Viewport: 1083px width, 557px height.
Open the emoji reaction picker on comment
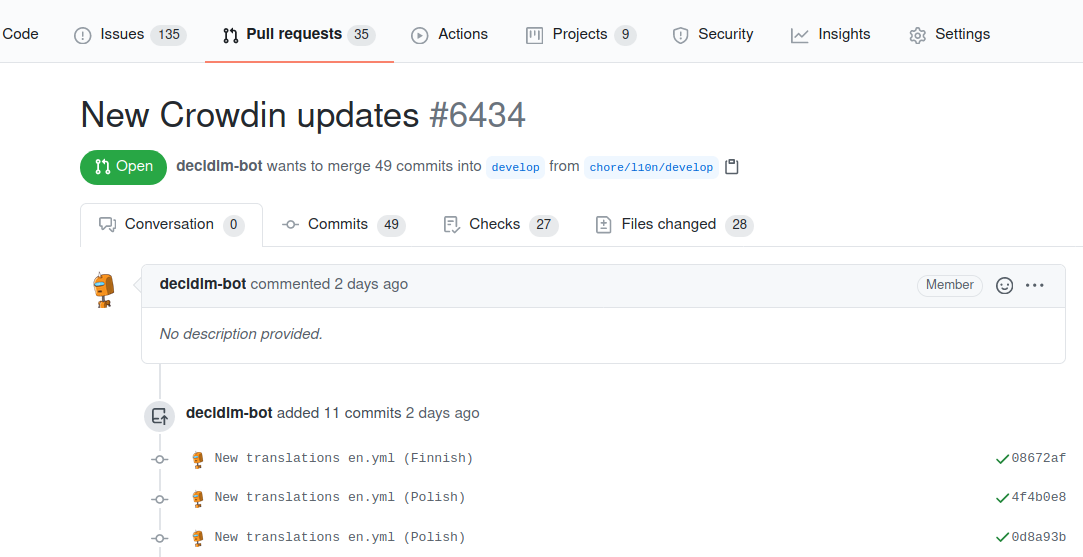click(x=1005, y=285)
